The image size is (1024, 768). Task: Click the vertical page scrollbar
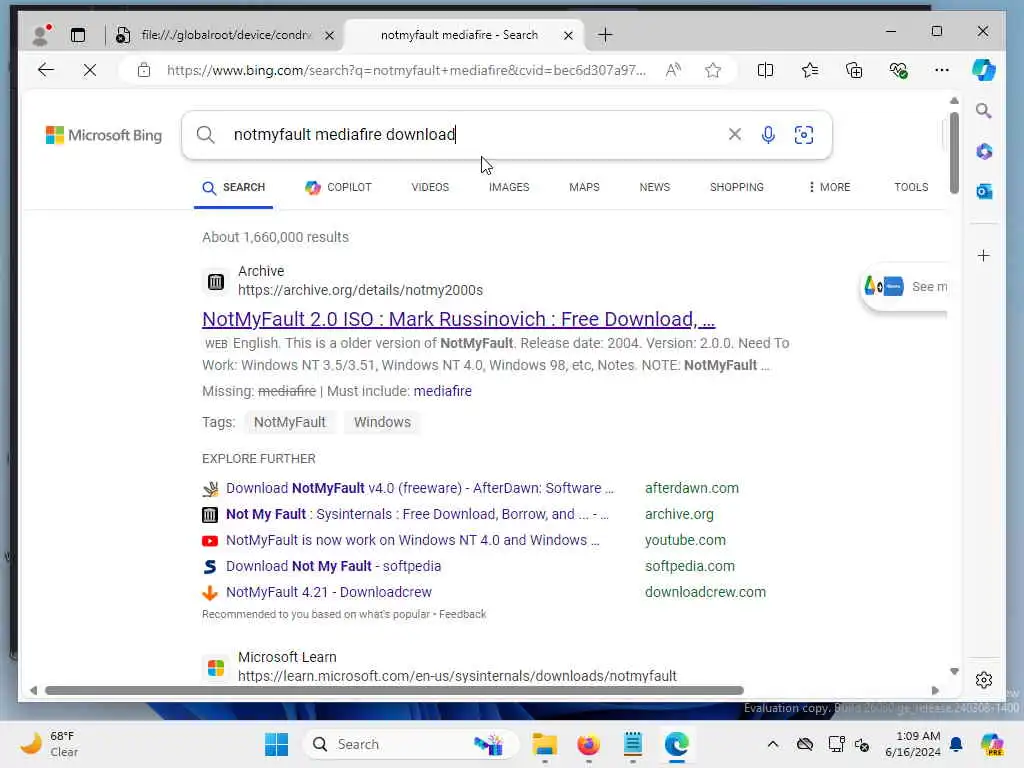point(954,153)
